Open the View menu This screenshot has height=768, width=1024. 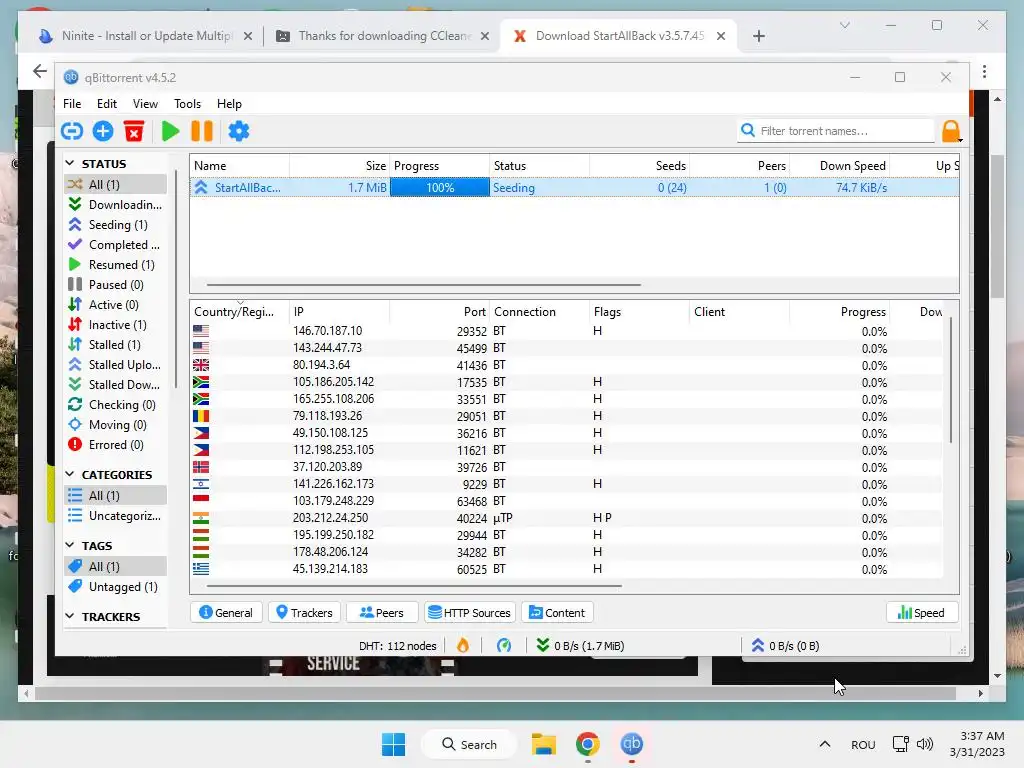pyautogui.click(x=145, y=104)
